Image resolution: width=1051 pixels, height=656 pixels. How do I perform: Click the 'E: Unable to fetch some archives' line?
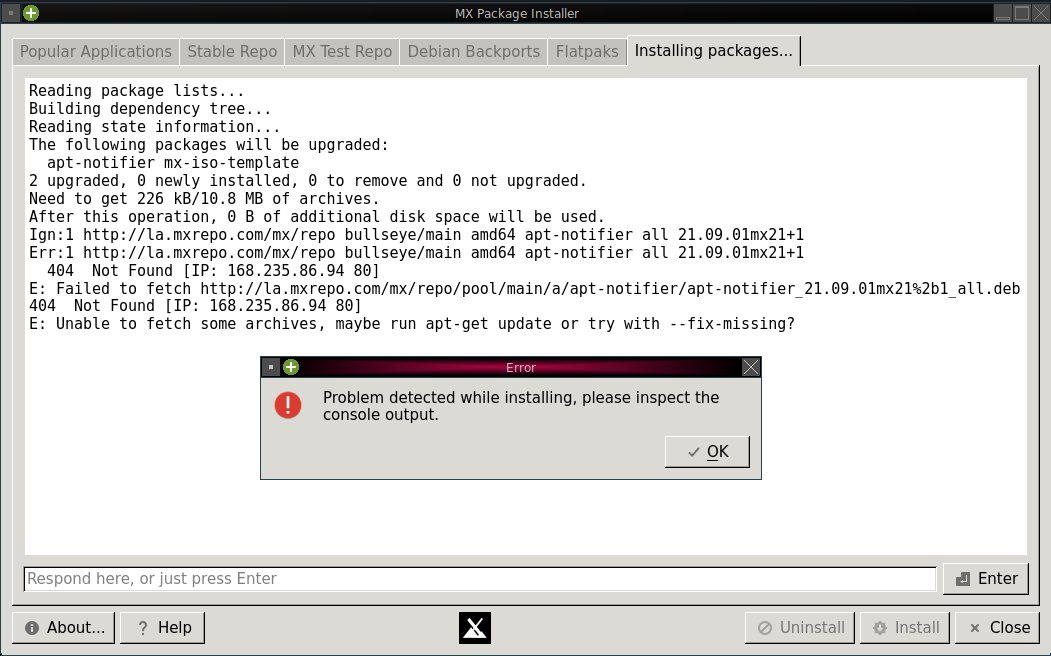412,324
